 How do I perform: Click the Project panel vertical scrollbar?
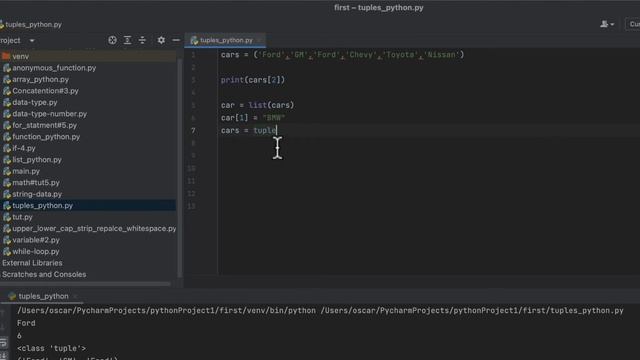click(180, 167)
